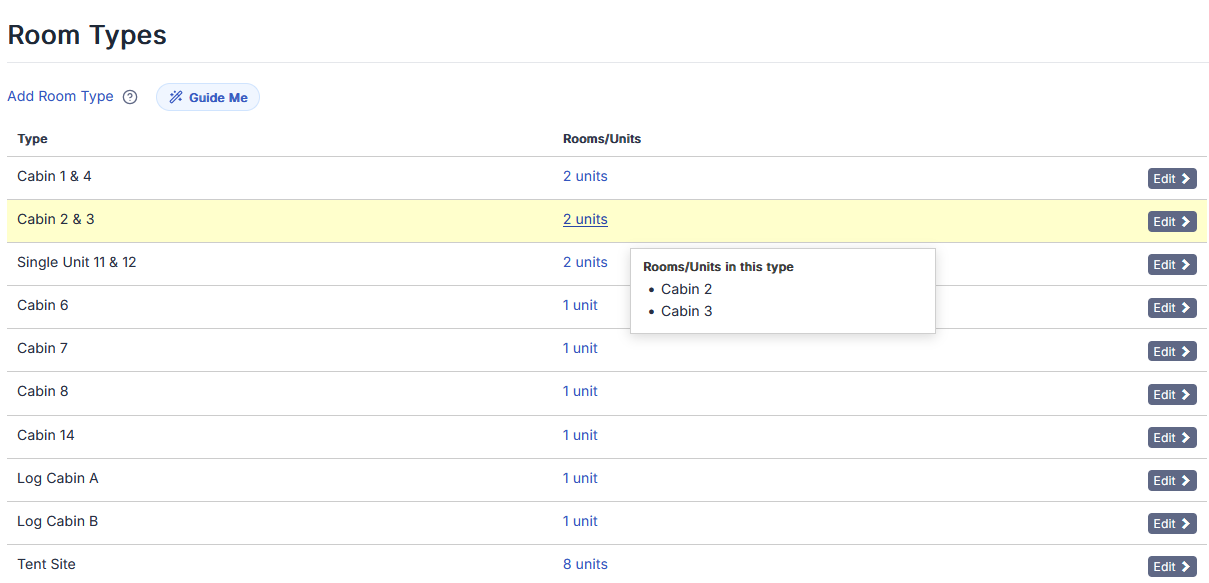The width and height of the screenshot is (1209, 583).
Task: Open the Add Room Type link
Action: coord(60,97)
